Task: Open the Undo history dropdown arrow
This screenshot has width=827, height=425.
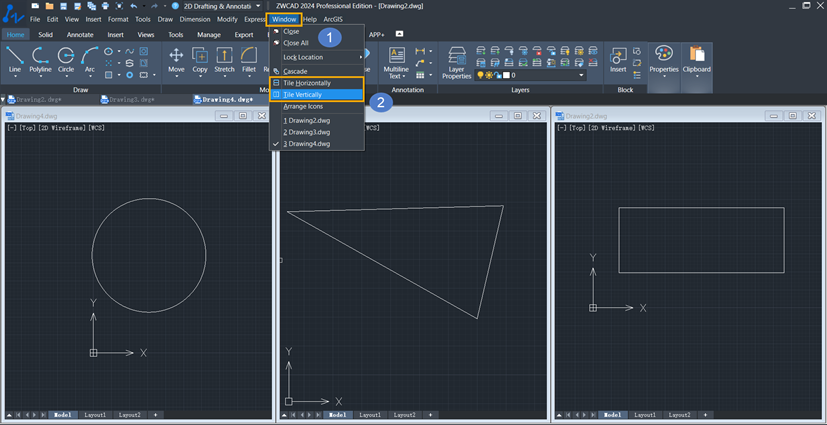Action: [144, 6]
